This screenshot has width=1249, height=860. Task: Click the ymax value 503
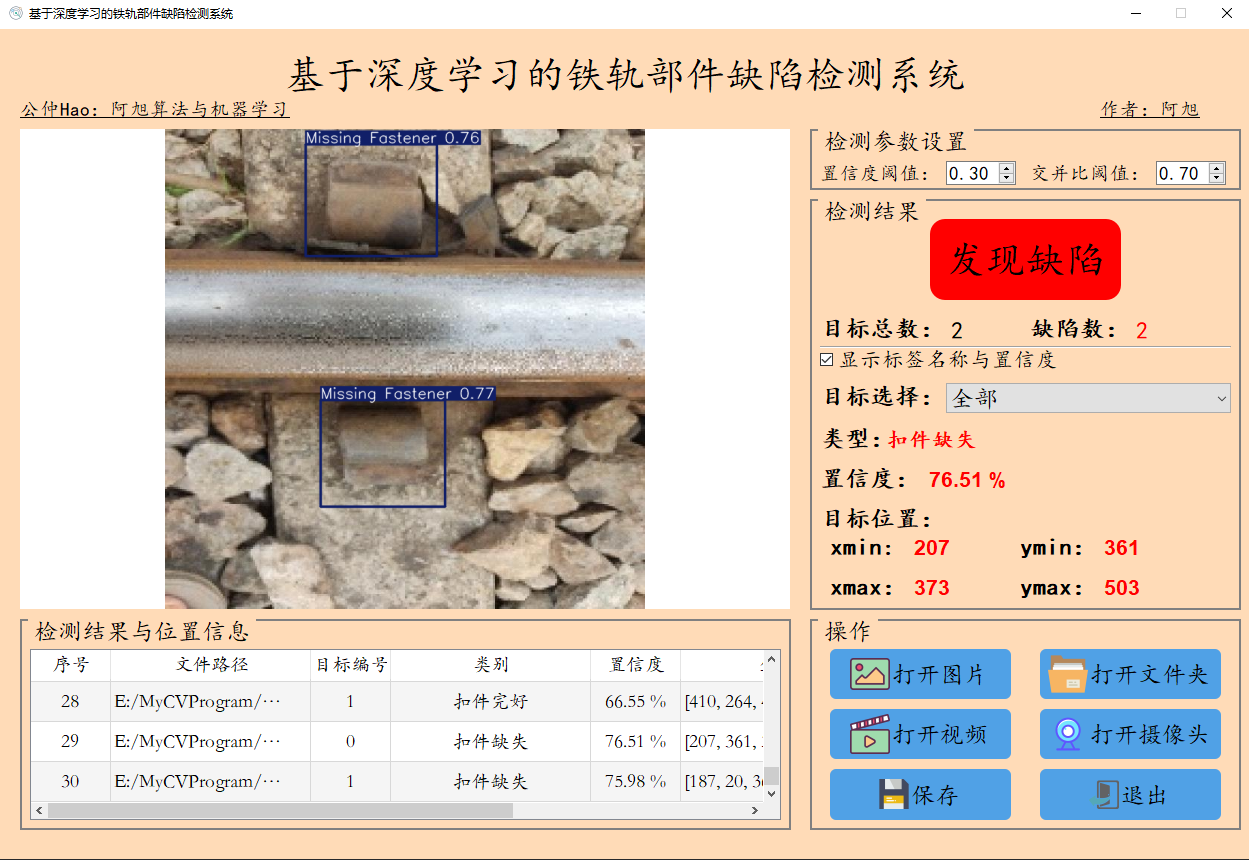pyautogui.click(x=1122, y=588)
